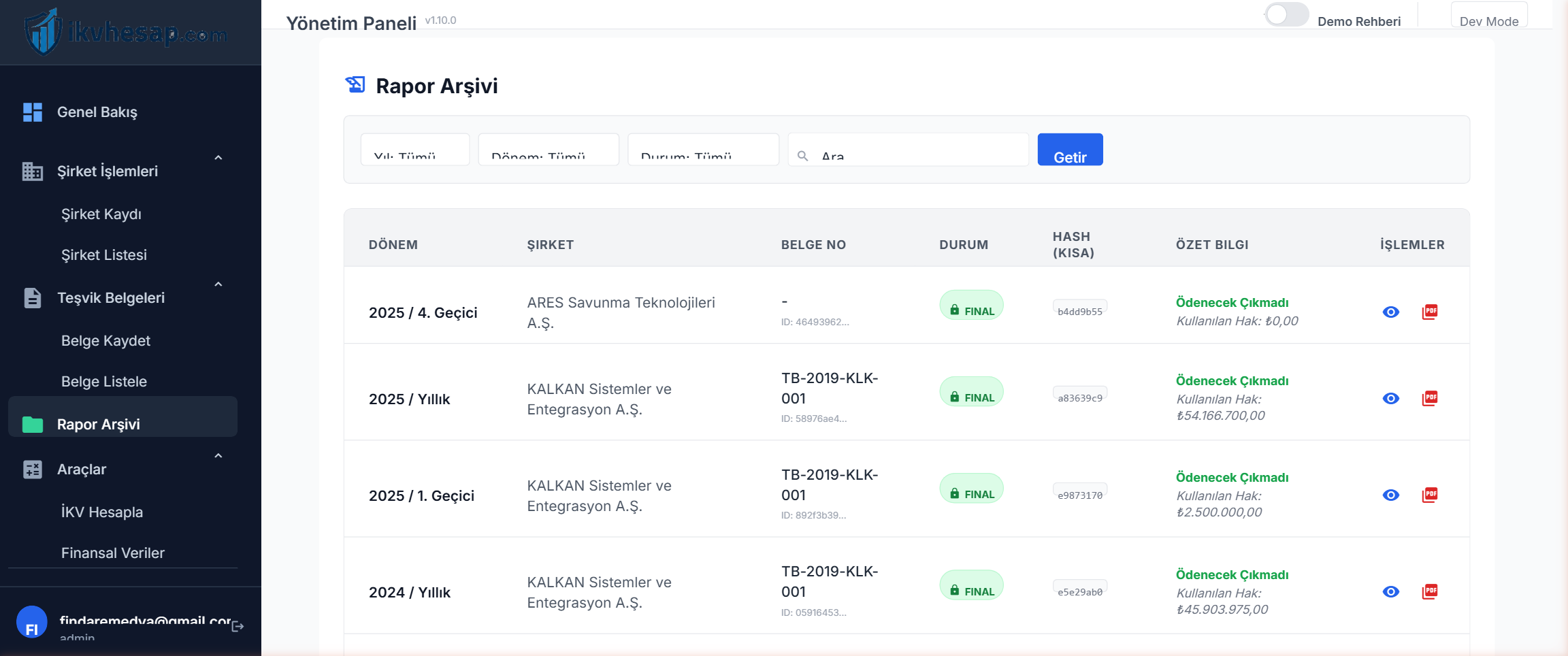Download PDF for 2025 Yıllık KALKAN report

point(1430,398)
